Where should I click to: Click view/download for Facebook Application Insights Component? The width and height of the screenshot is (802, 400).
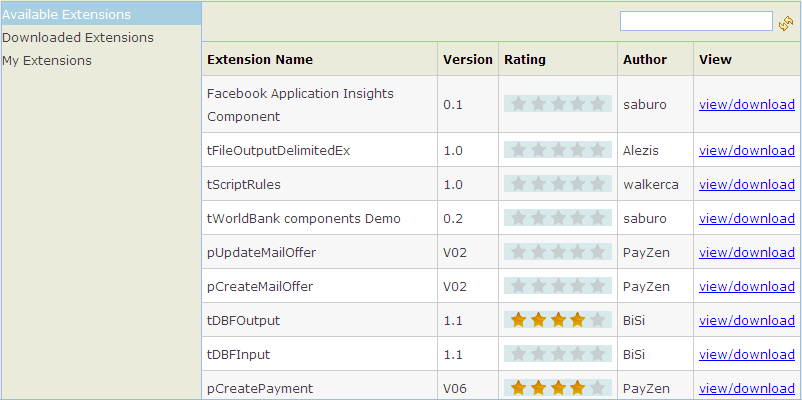pos(746,104)
